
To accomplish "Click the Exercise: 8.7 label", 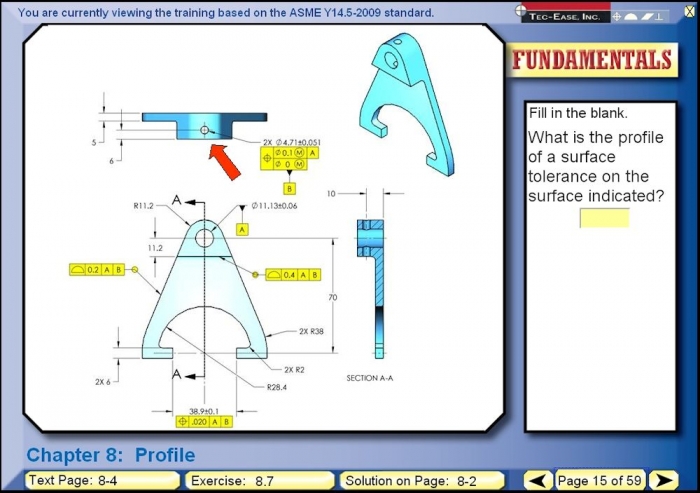I will [x=260, y=481].
